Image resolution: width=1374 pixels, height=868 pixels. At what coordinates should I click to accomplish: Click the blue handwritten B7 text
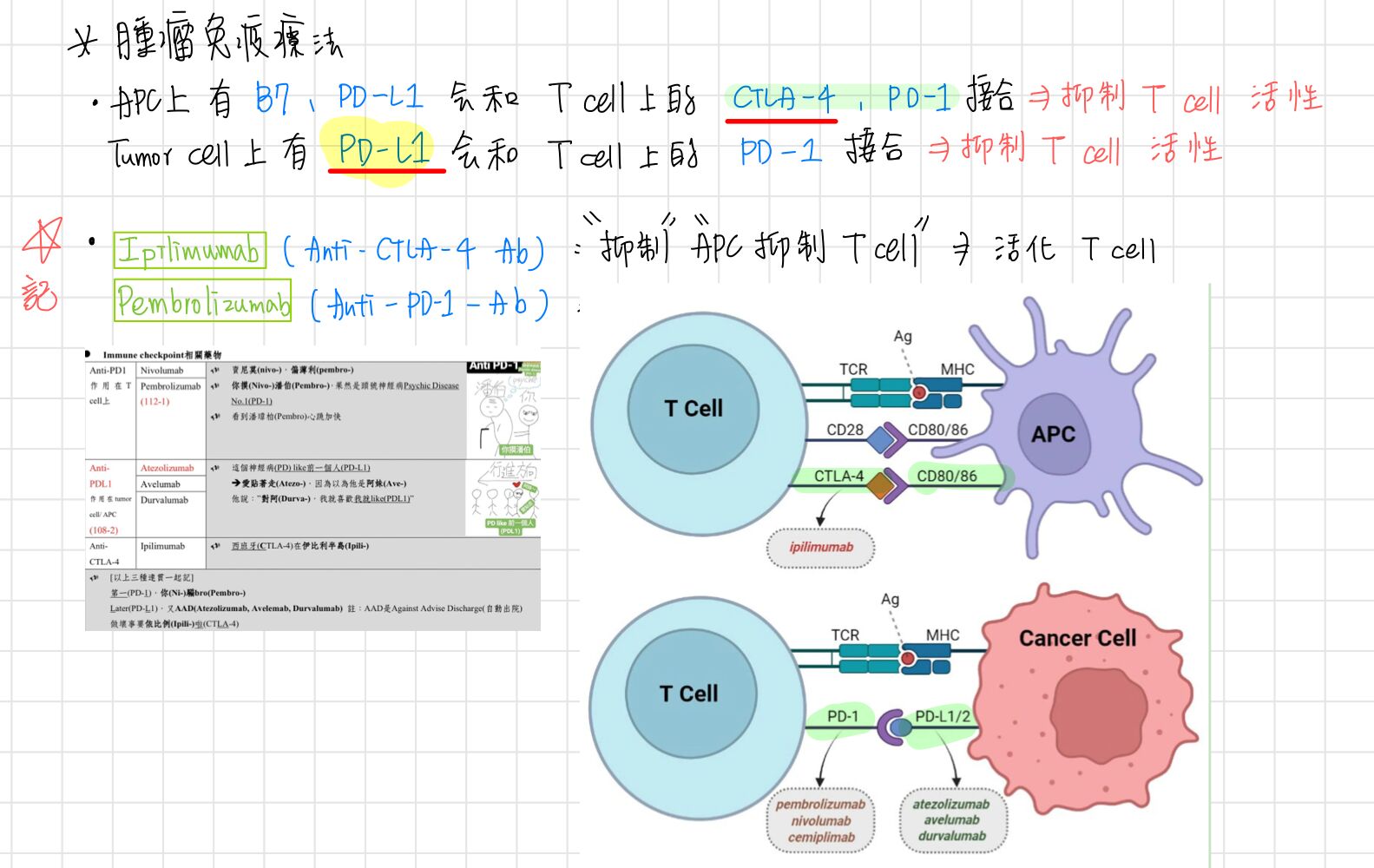pyautogui.click(x=273, y=99)
